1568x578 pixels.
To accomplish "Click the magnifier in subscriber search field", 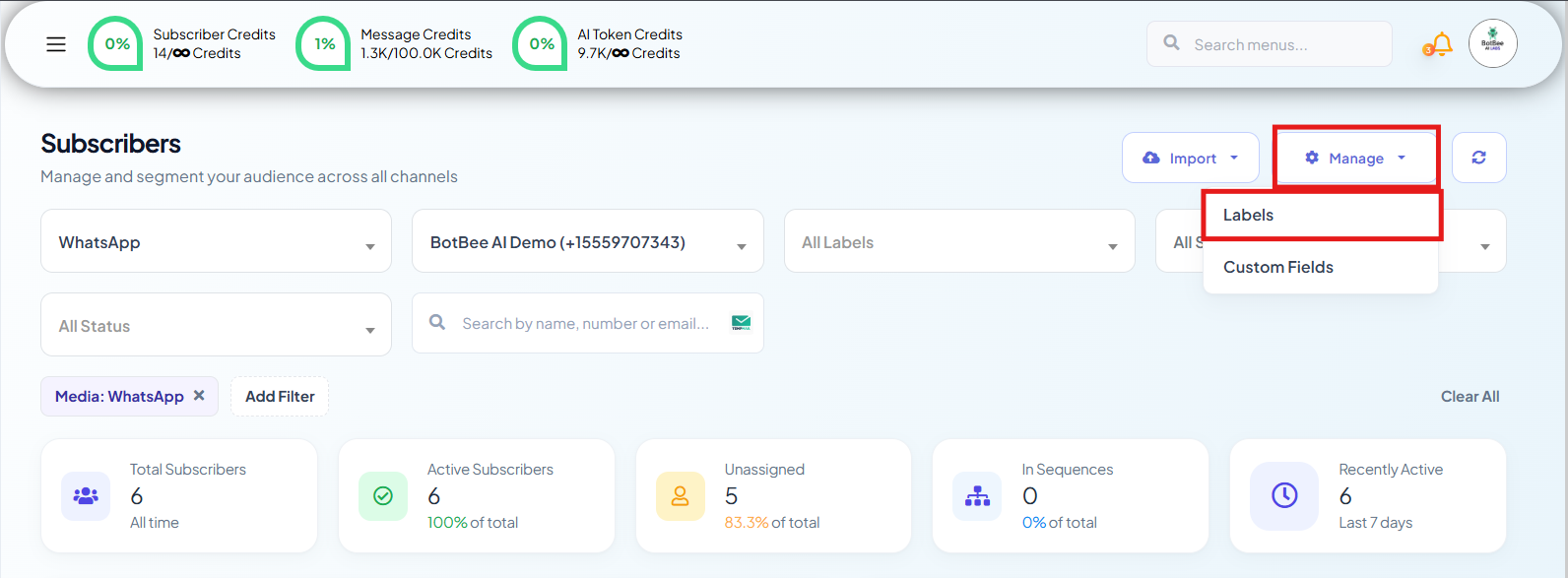I will pos(437,322).
